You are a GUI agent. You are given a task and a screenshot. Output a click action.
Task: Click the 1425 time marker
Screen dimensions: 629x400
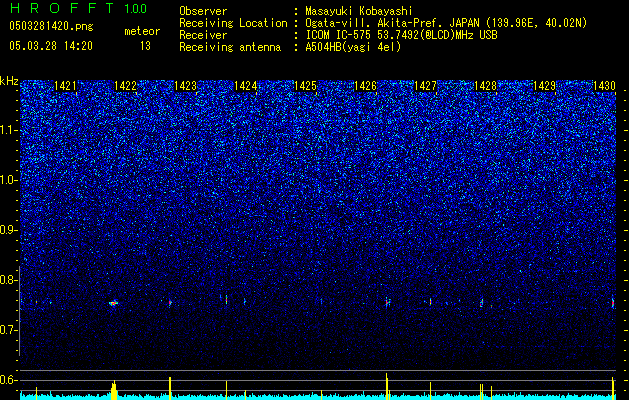tap(306, 86)
